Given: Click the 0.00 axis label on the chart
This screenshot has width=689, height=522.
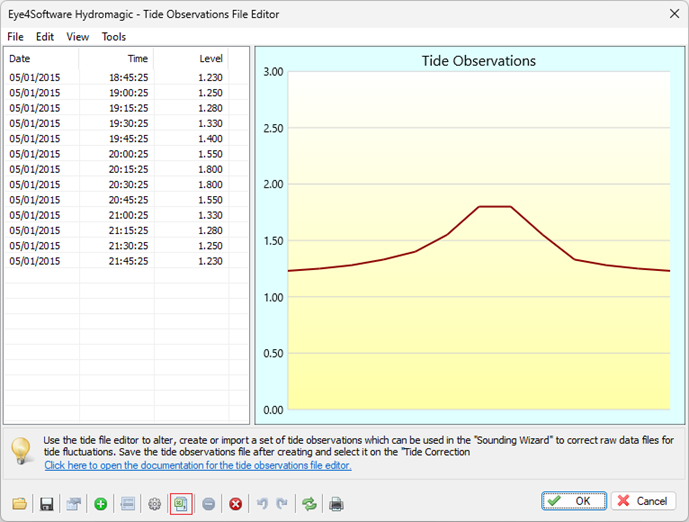Looking at the screenshot, I should coord(273,410).
